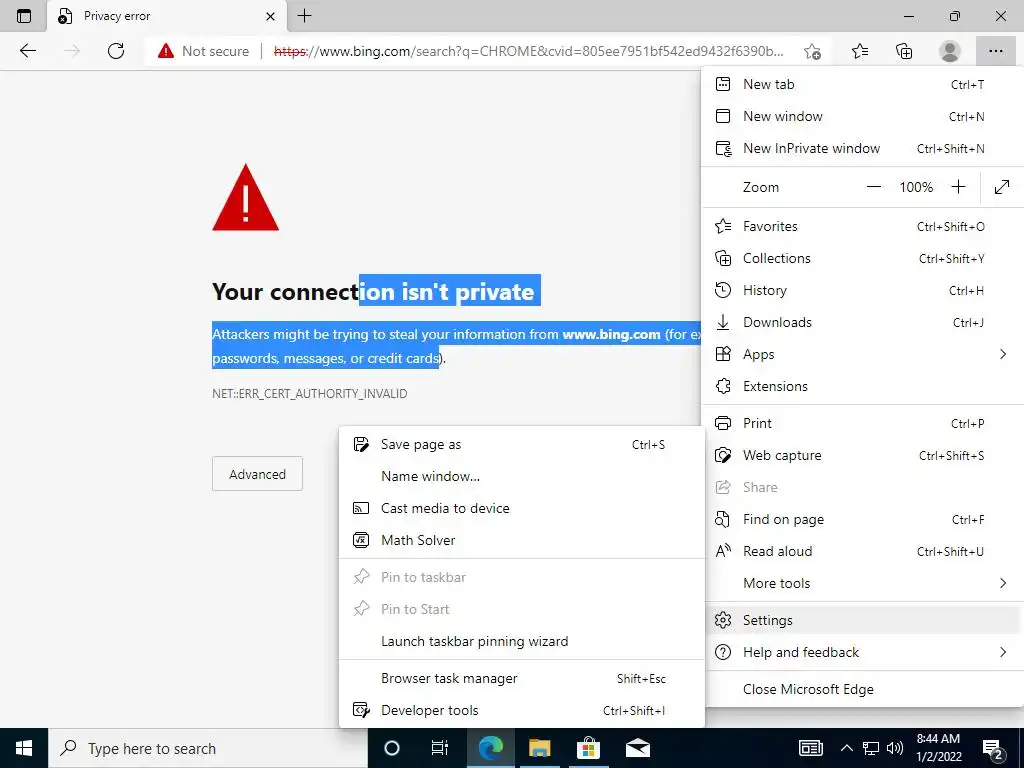Click the profile avatar icon
The width and height of the screenshot is (1024, 768).
[x=950, y=51]
